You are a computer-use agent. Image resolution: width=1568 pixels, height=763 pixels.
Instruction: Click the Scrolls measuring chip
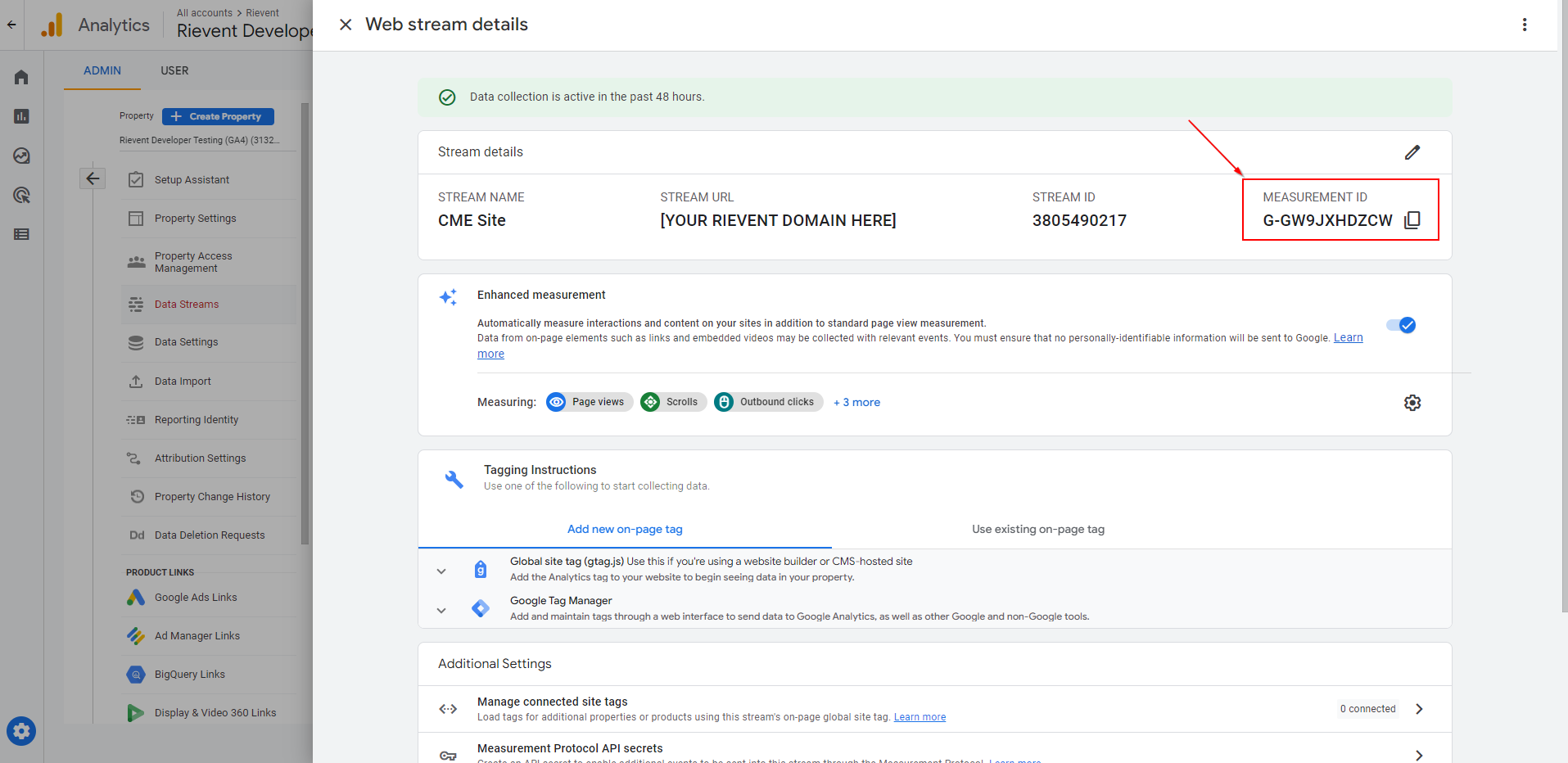pos(673,402)
